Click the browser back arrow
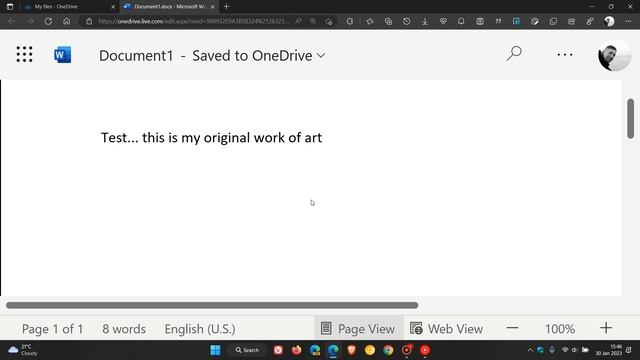 point(11,21)
